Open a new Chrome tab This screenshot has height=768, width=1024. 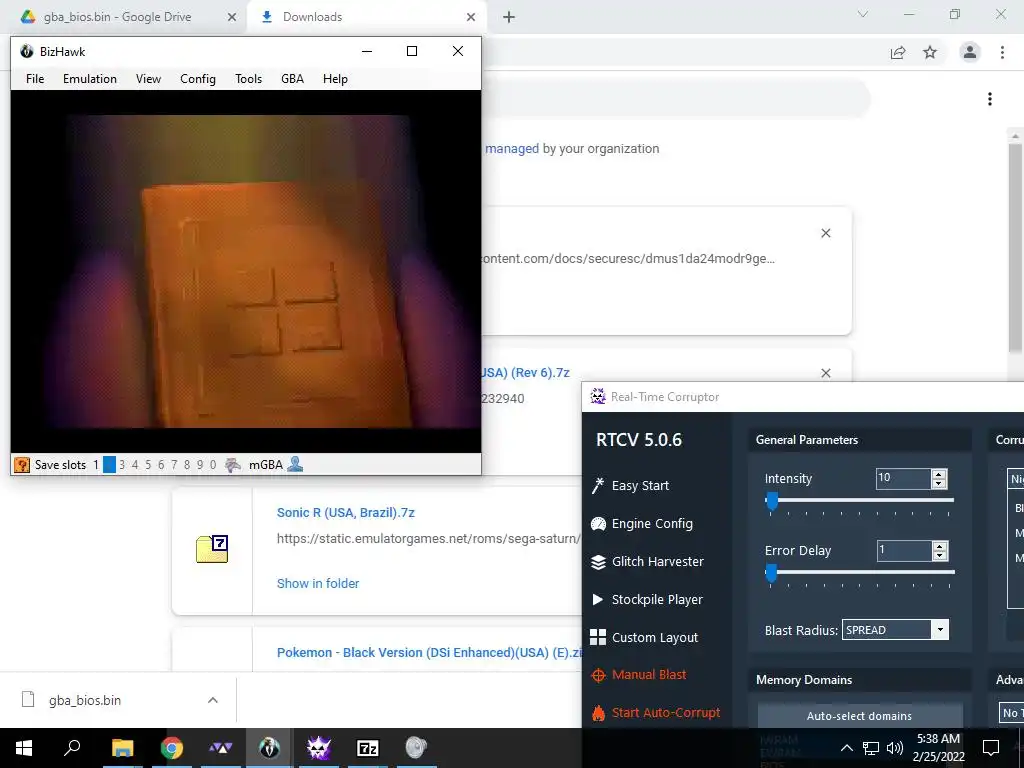tap(509, 17)
